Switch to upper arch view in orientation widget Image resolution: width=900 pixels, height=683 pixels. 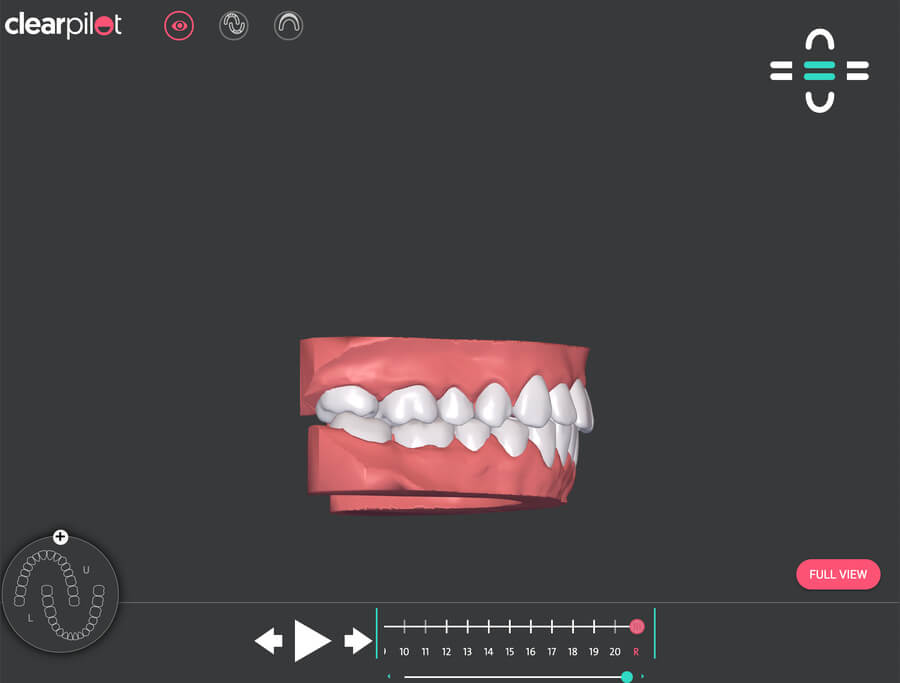click(819, 40)
